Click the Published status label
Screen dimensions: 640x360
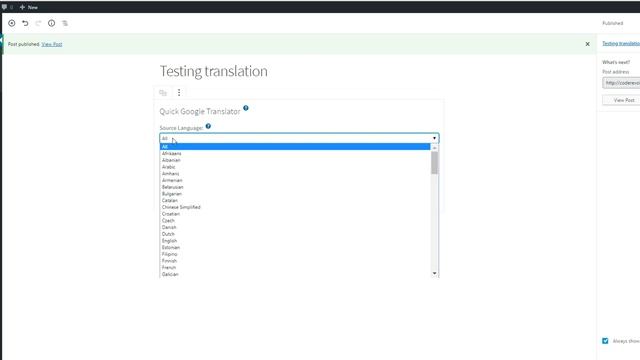(613, 23)
